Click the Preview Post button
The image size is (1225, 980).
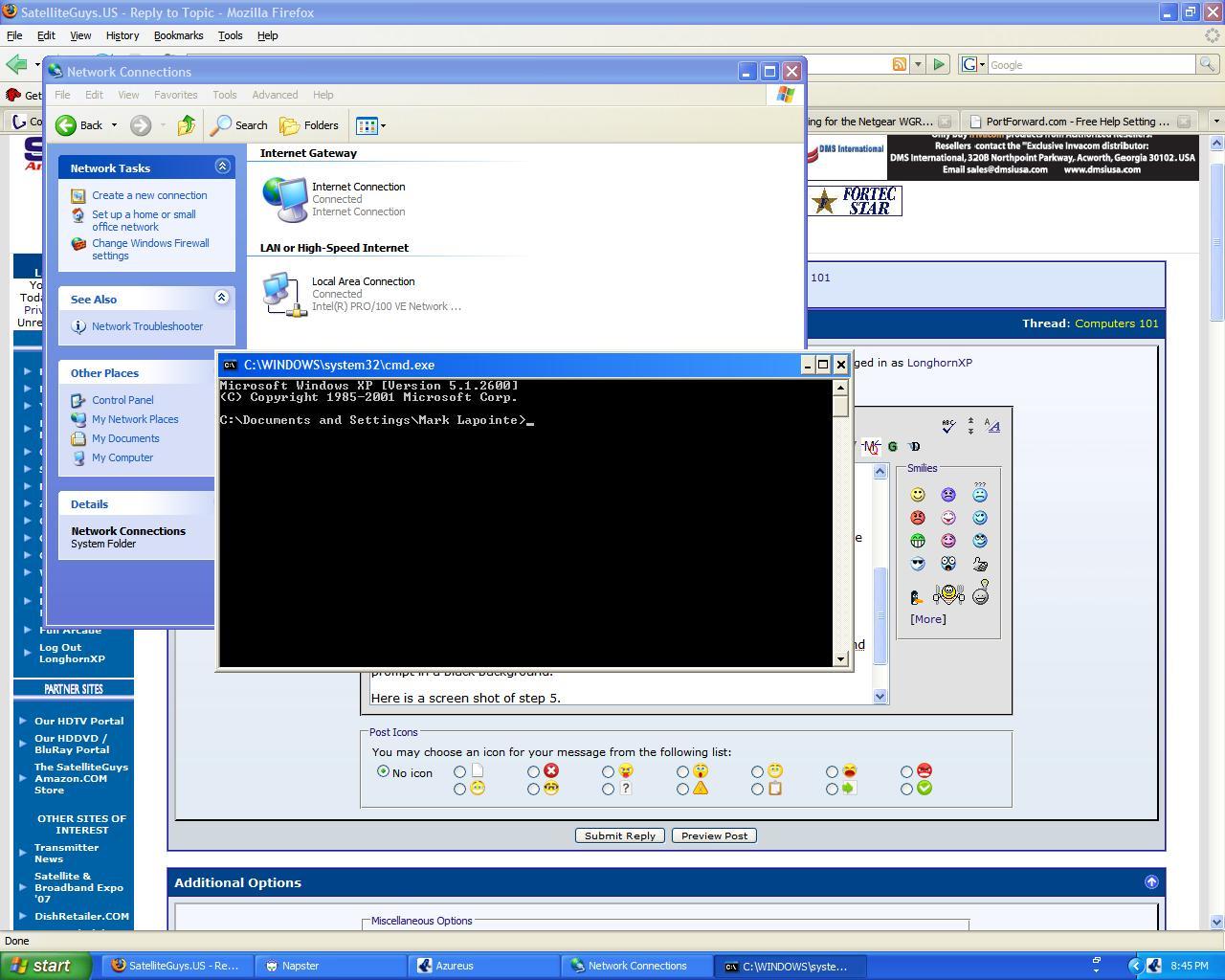(x=714, y=835)
